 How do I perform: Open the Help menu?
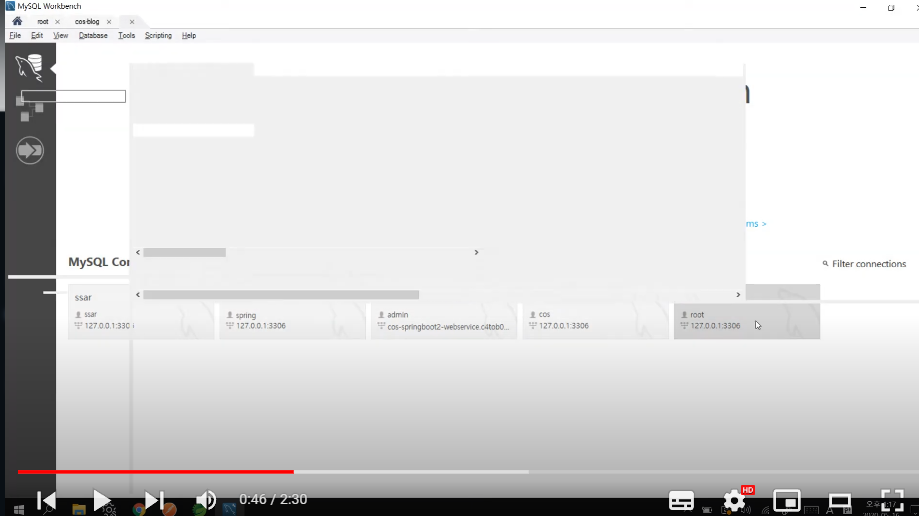(189, 36)
